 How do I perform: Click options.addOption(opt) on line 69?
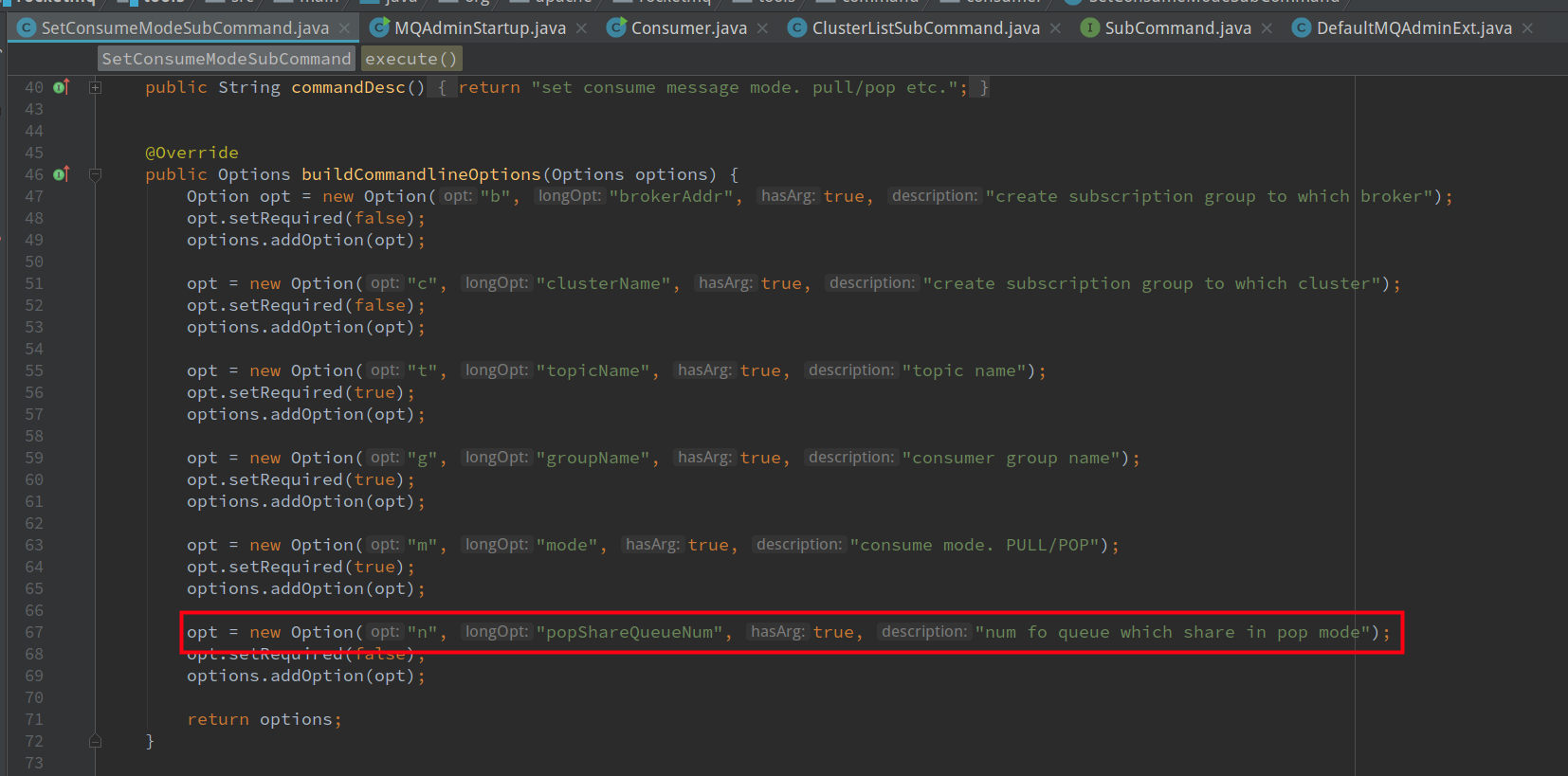click(x=306, y=676)
